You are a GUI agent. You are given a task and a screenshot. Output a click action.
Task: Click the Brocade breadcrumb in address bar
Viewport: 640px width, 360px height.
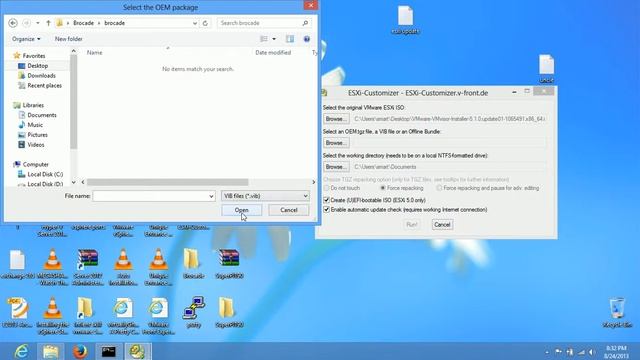83,23
